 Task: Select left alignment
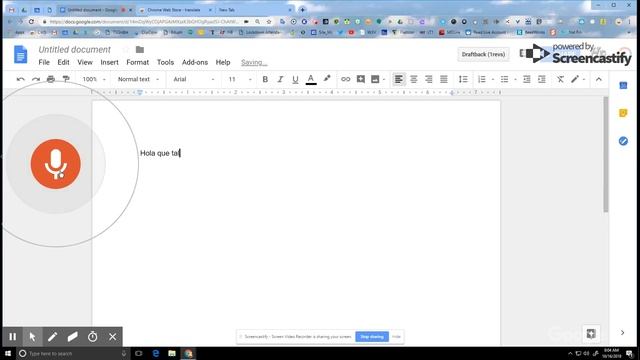[399, 79]
